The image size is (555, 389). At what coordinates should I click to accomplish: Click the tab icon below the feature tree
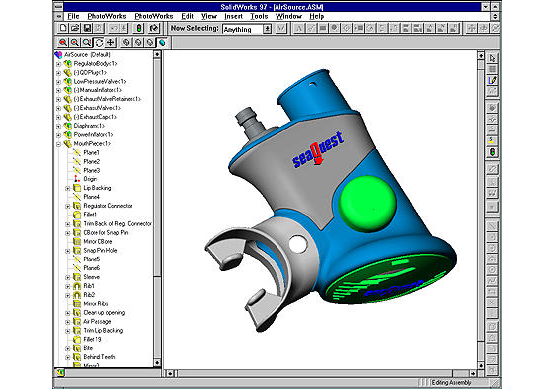click(61, 372)
